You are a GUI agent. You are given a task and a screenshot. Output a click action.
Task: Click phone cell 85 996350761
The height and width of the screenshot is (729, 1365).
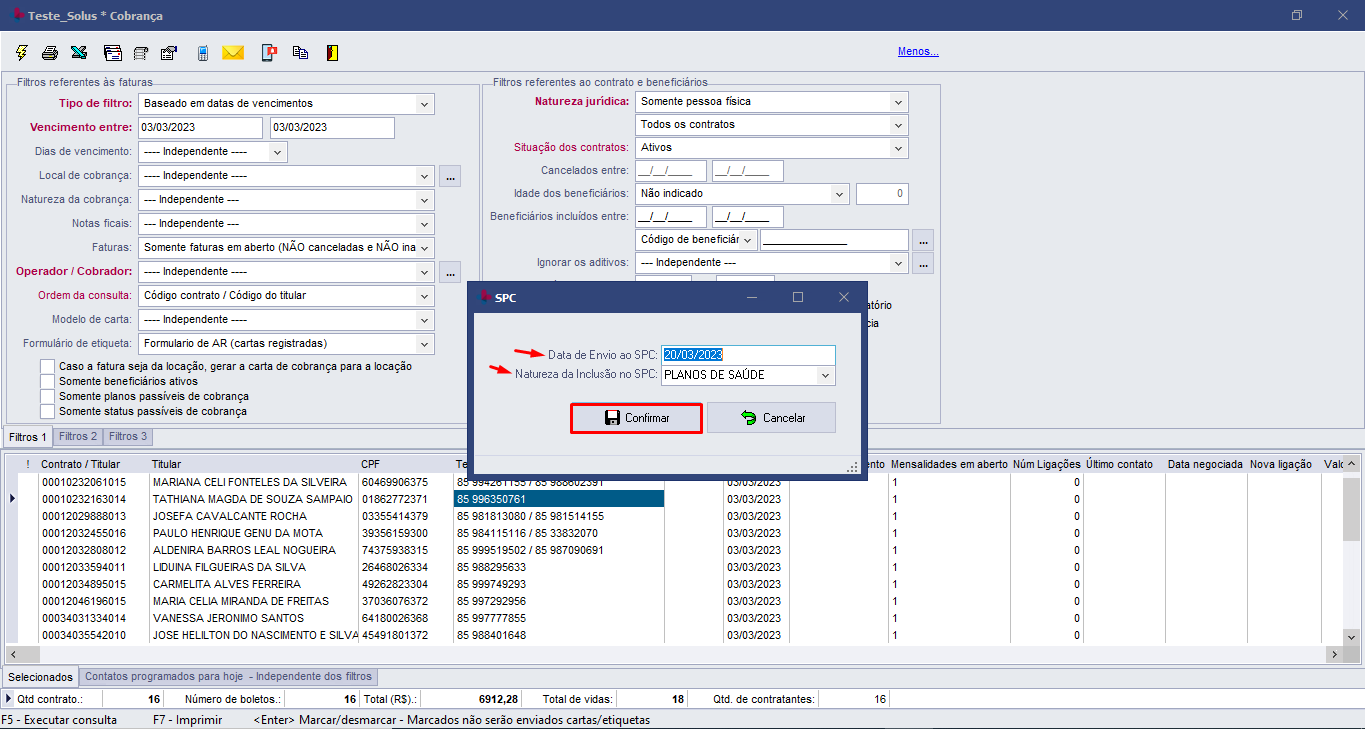pos(559,499)
